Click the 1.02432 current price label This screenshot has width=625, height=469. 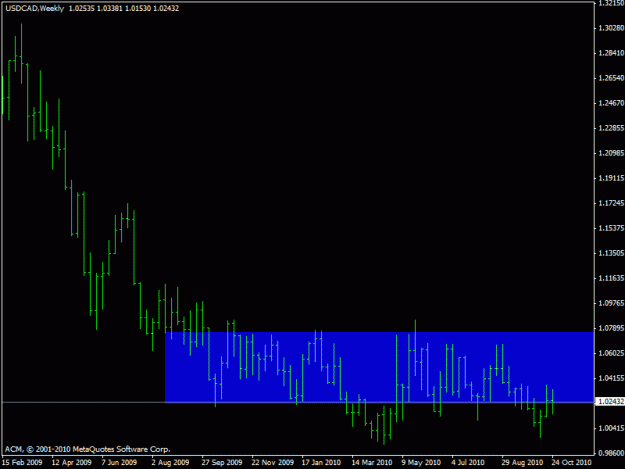pos(609,402)
